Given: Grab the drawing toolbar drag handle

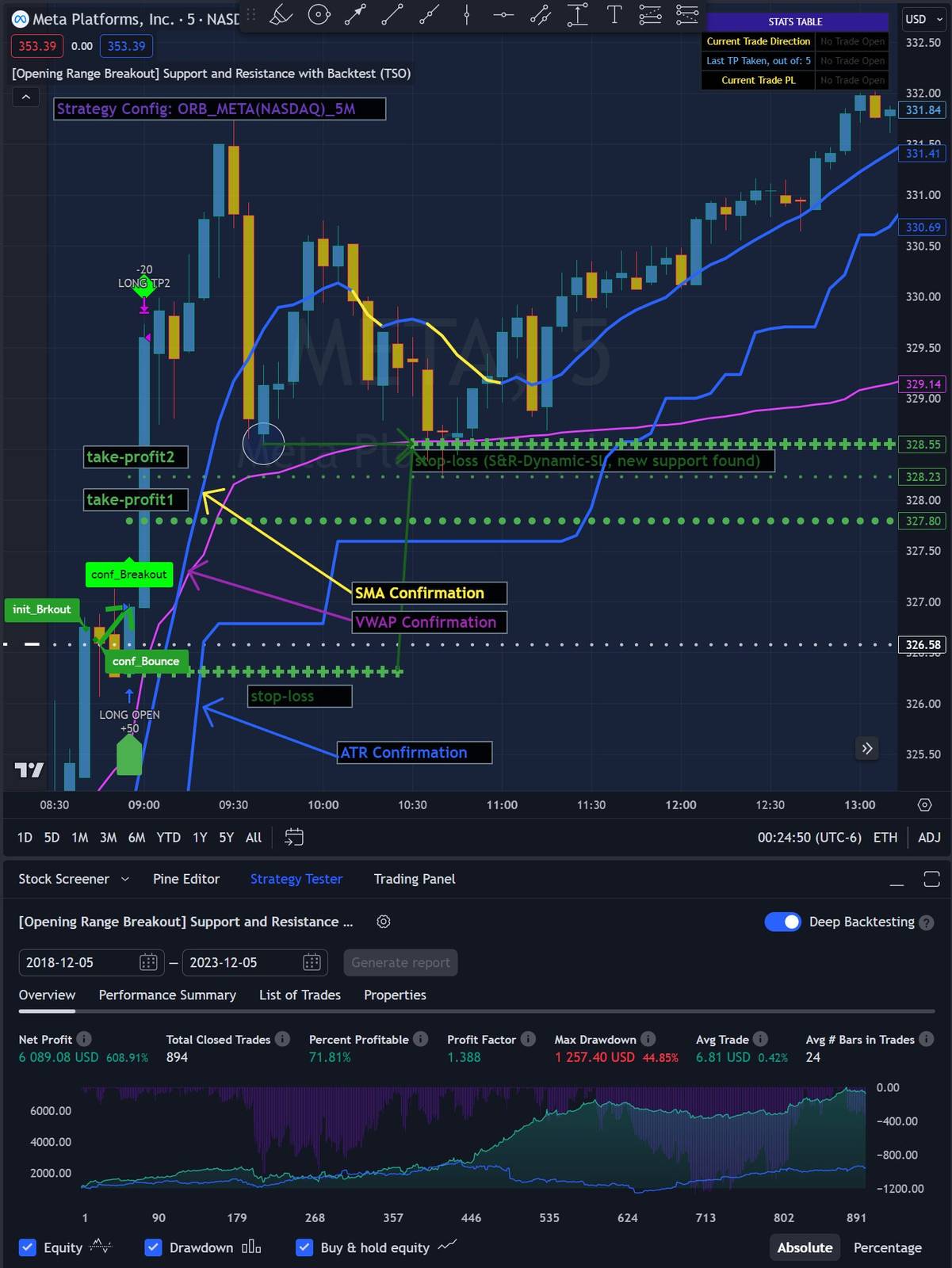Looking at the screenshot, I should click(251, 14).
